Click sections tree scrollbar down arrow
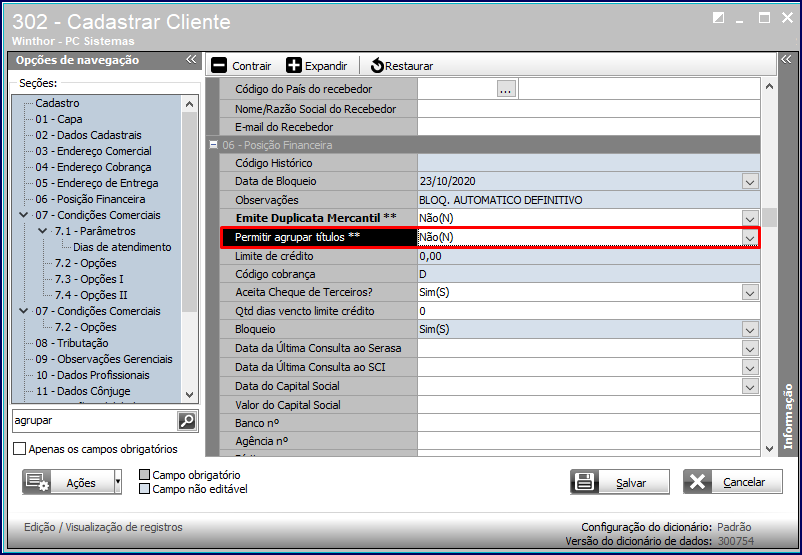This screenshot has height=555, width=802. pos(189,394)
